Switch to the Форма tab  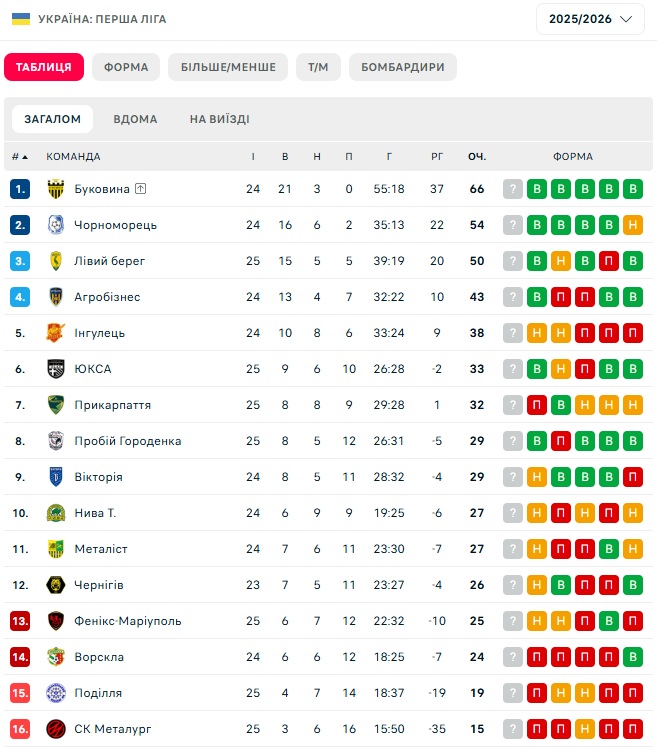point(126,67)
